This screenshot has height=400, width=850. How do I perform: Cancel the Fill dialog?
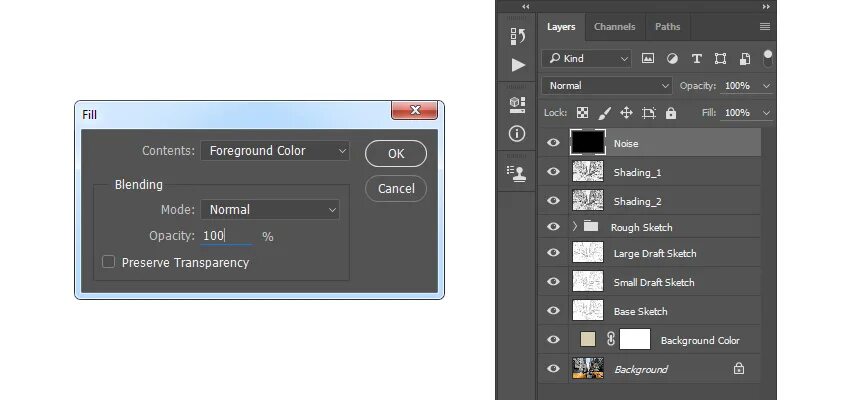(x=396, y=189)
